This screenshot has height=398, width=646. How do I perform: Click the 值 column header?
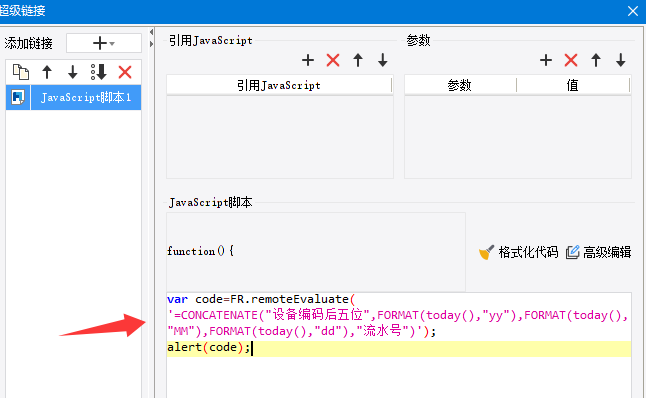pos(573,85)
